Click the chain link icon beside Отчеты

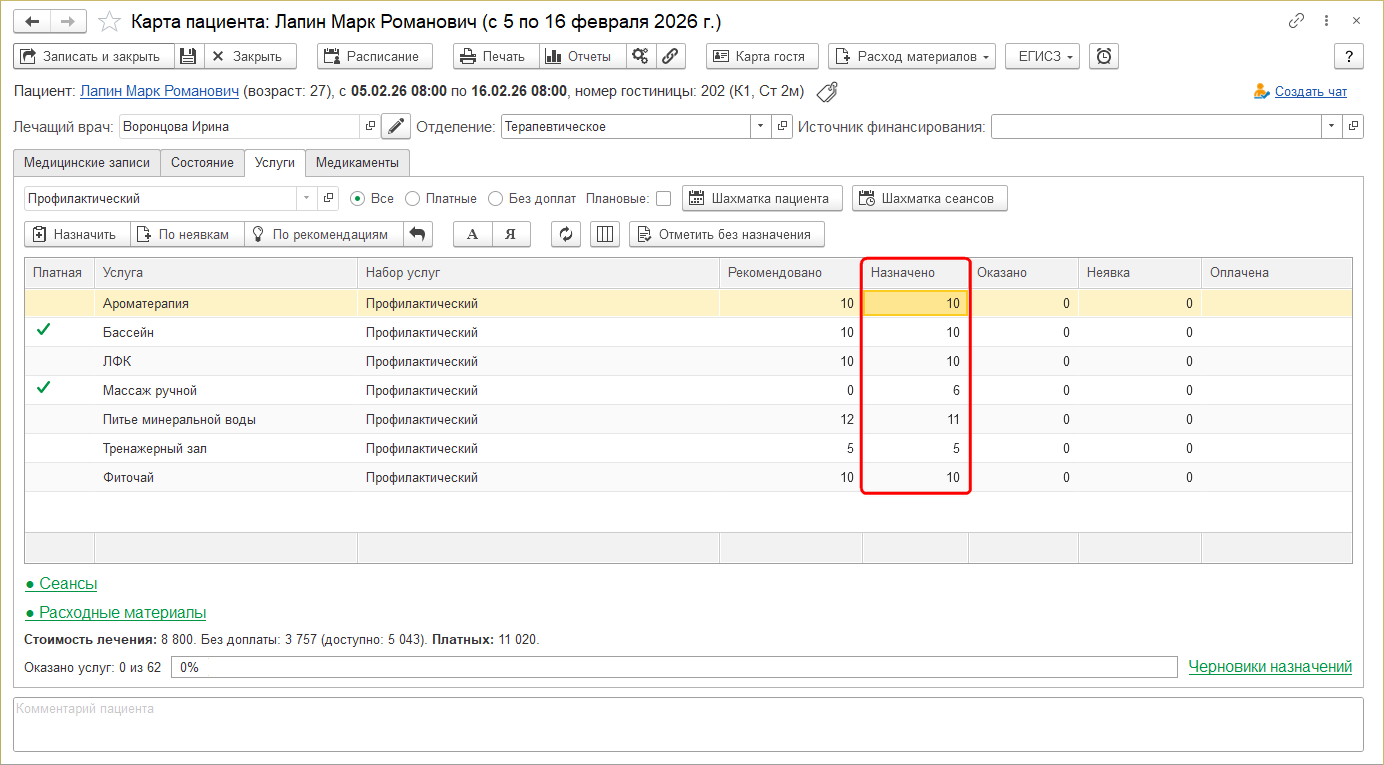coord(670,56)
